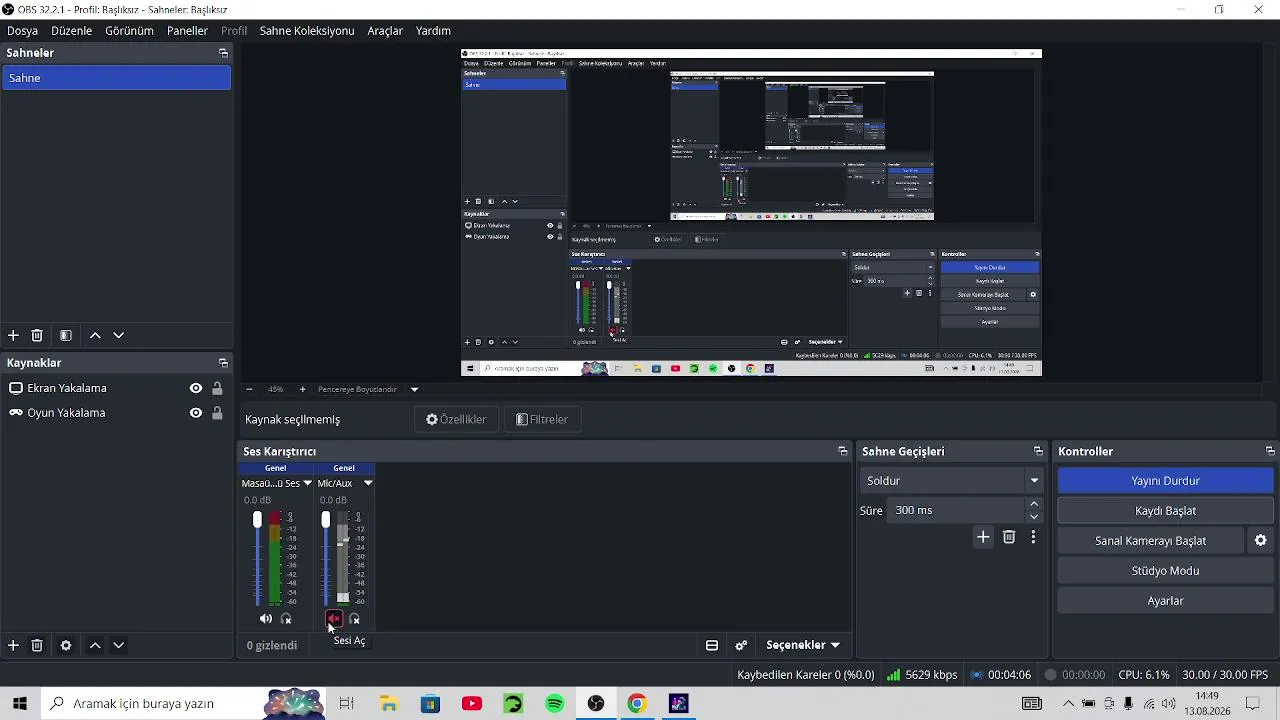Open source Özellikler button
Viewport: 1280px width, 720px height.
coord(456,420)
